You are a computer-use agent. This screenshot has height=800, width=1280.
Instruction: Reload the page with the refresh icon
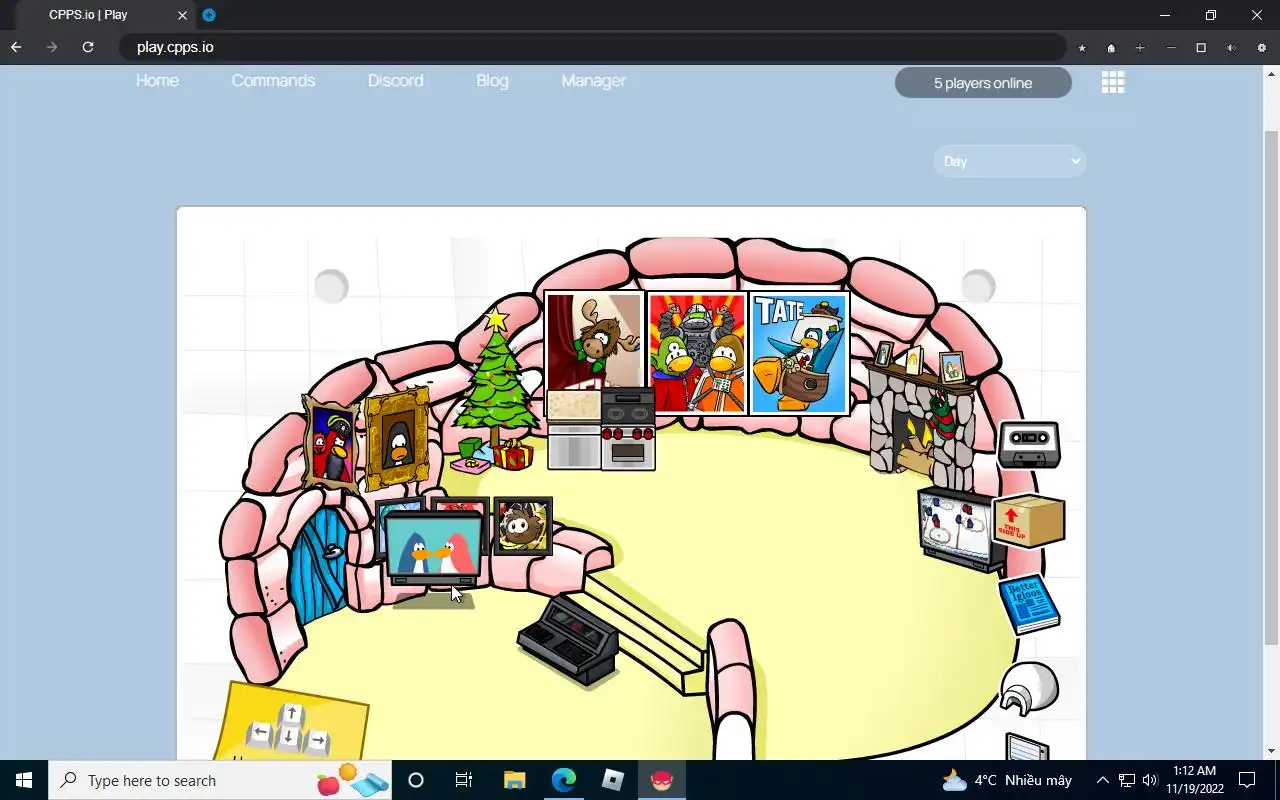coord(88,47)
